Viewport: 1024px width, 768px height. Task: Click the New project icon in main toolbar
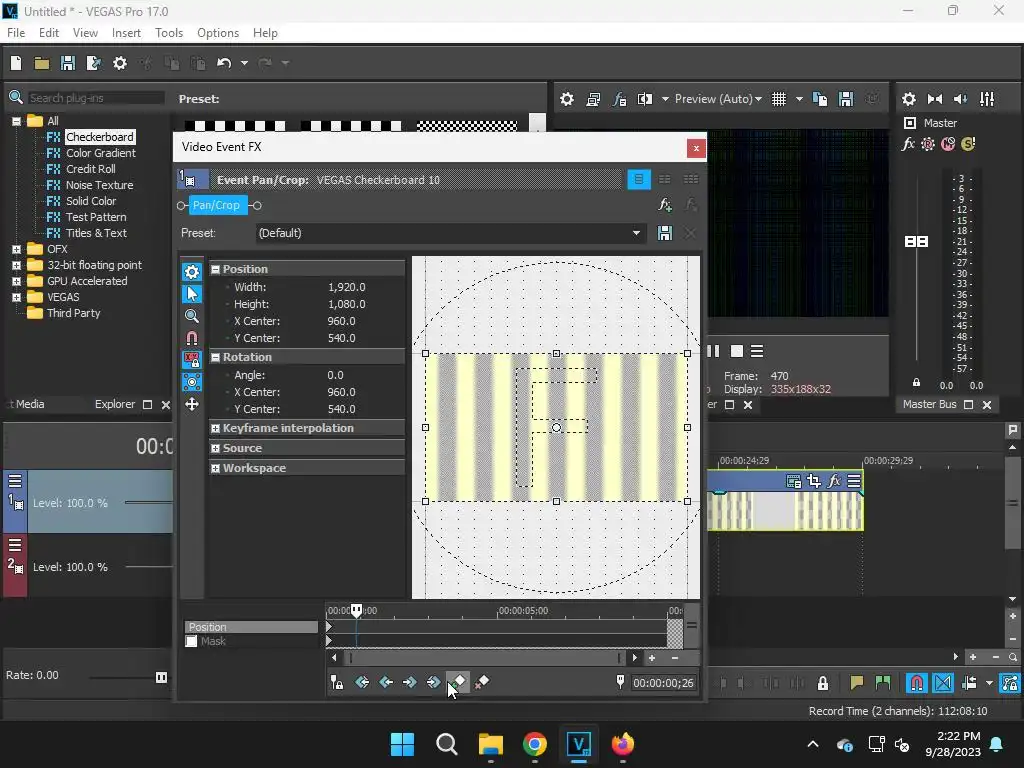point(16,63)
